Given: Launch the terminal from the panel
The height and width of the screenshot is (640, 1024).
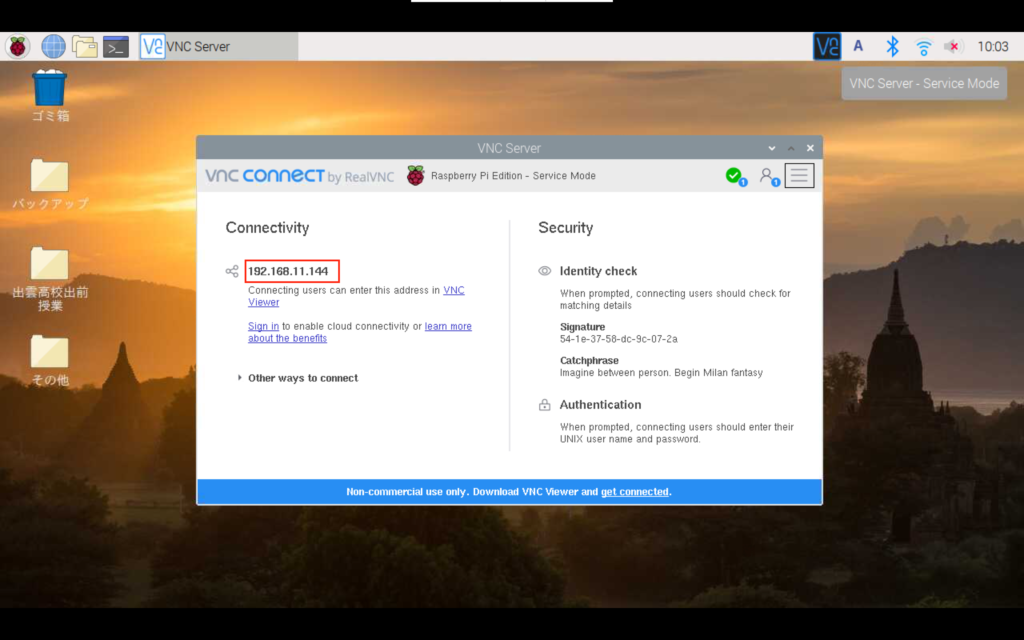Looking at the screenshot, I should pyautogui.click(x=116, y=47).
